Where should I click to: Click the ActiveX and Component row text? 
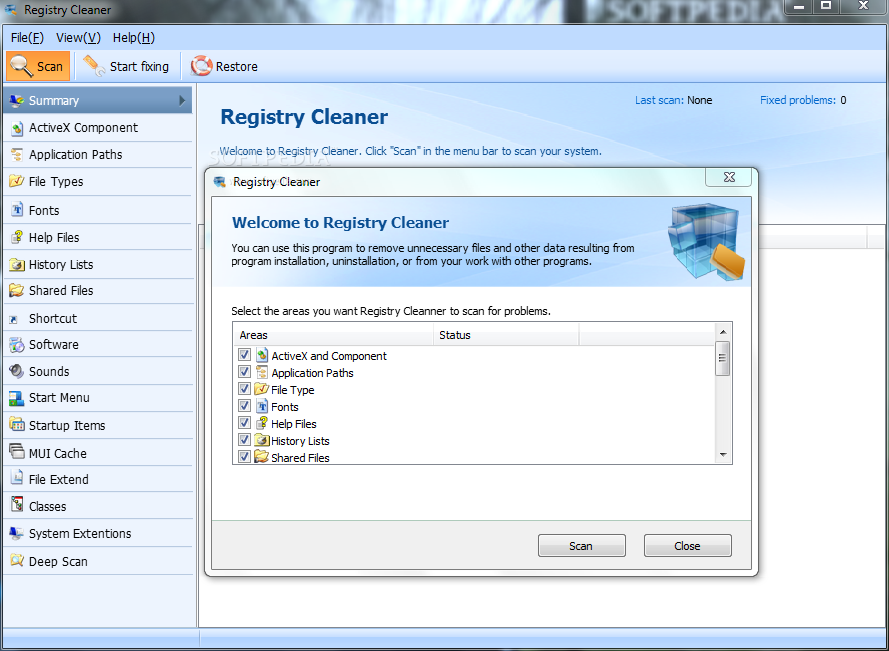[x=329, y=356]
